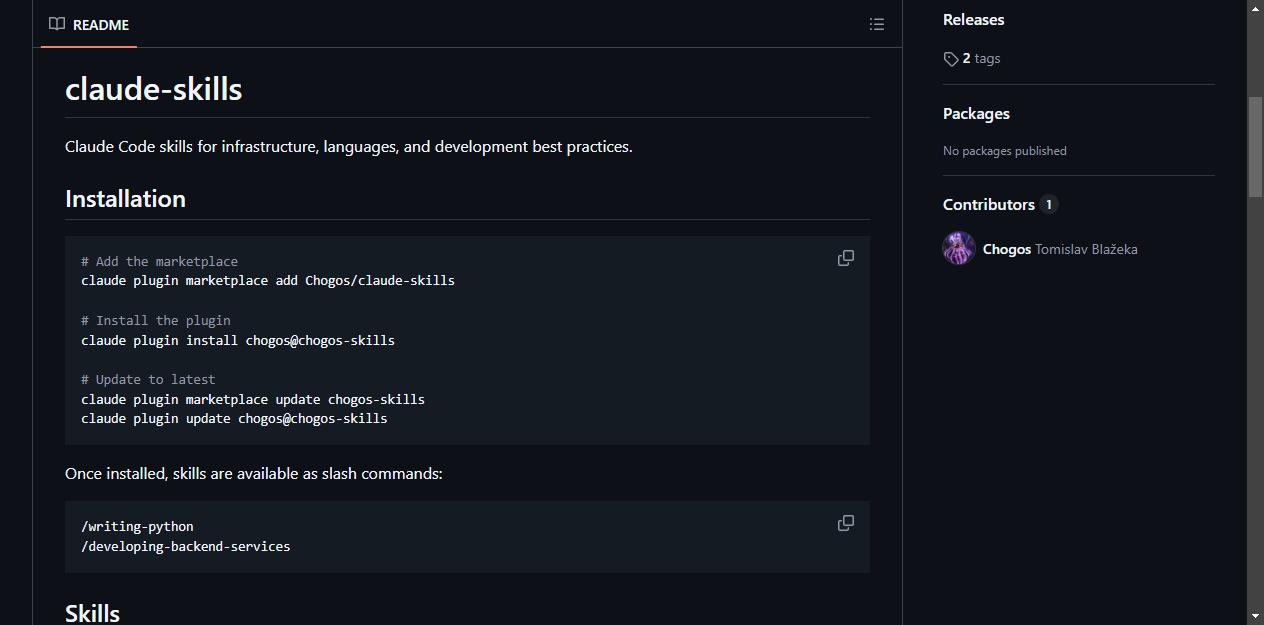Click the '/developing-backend-services' command text
1264x625 pixels.
click(186, 547)
